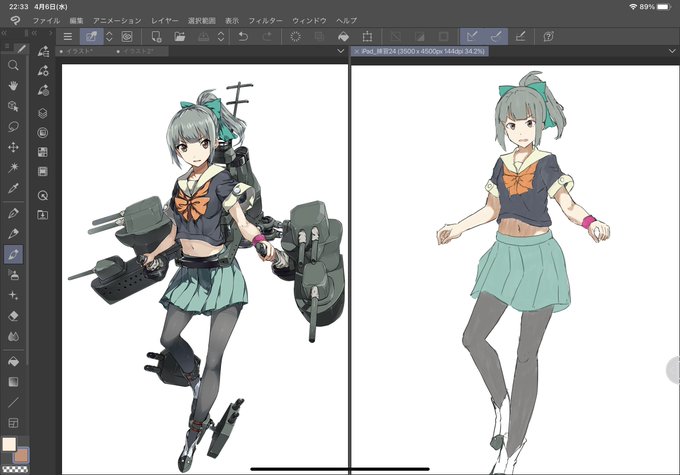Select the Airbrush tool
680x475 pixels.
click(x=13, y=275)
